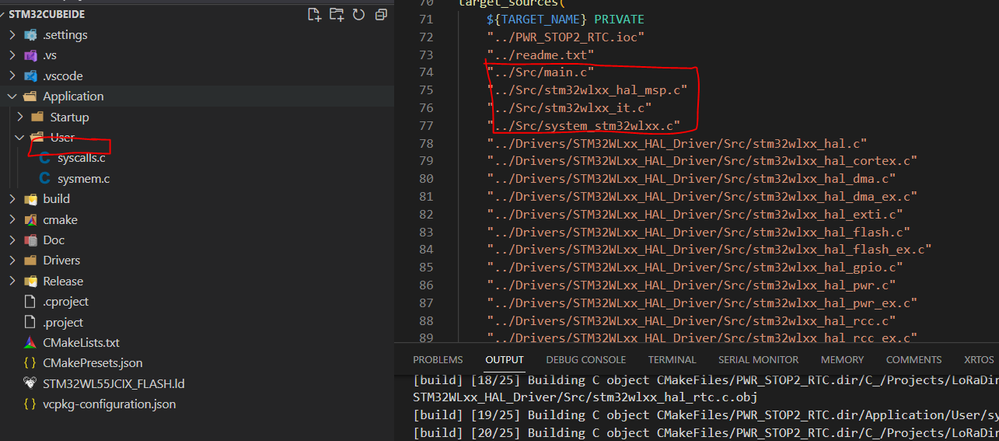This screenshot has width=999, height=441.
Task: Open vcpkg-configuration.json
Action: (110, 404)
